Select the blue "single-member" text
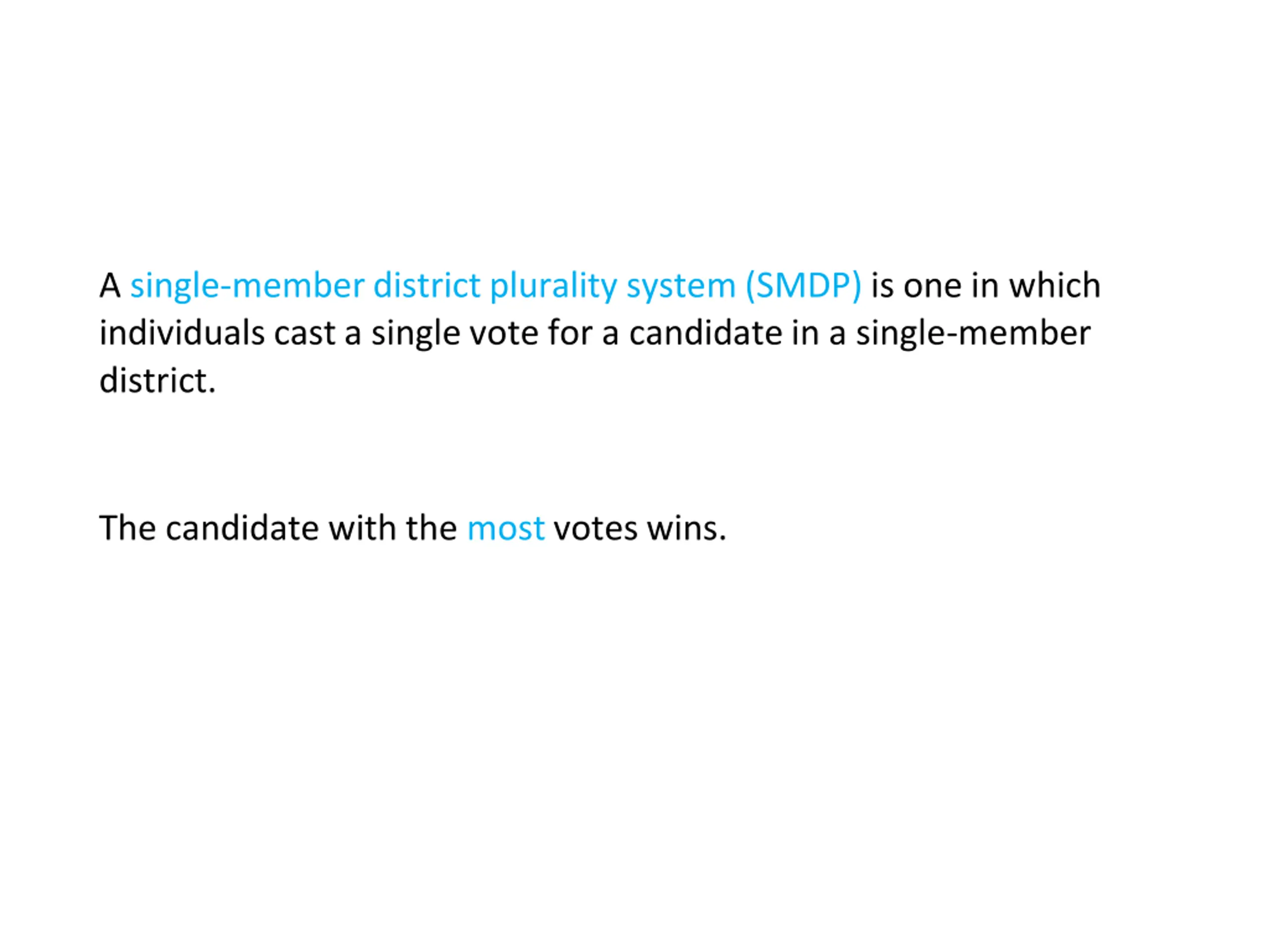The width and height of the screenshot is (1268, 952). tap(248, 286)
